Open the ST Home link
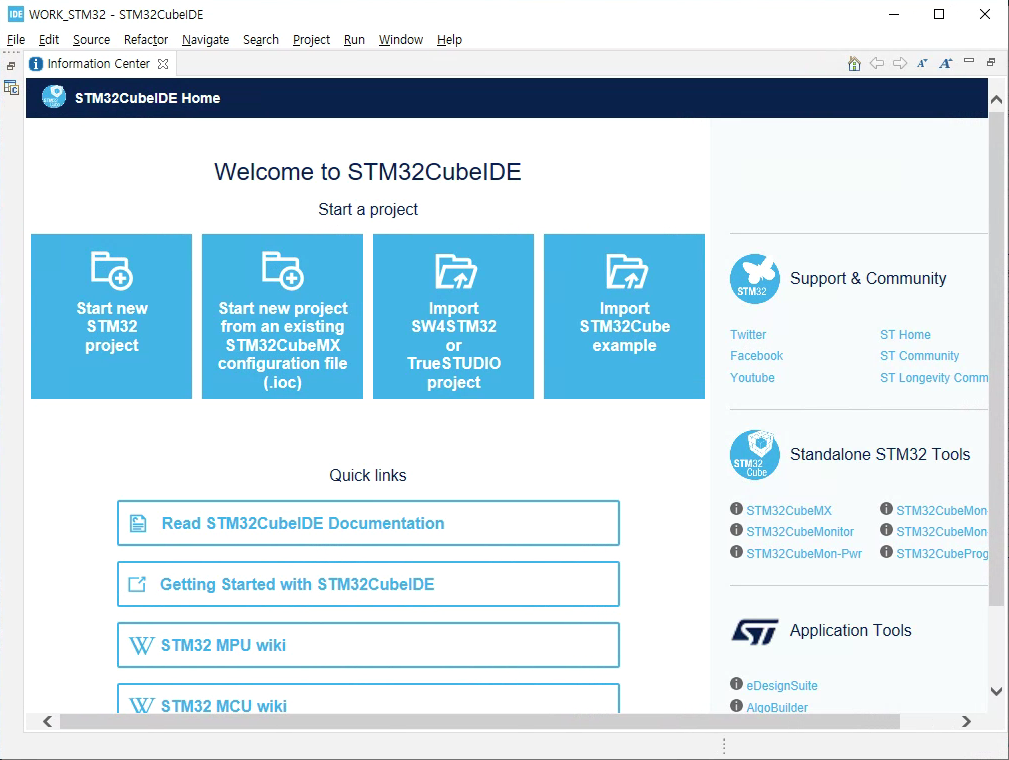This screenshot has height=760, width=1009. [905, 335]
